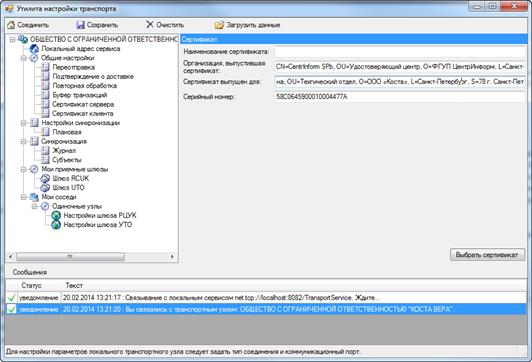Open the Субъекты tree item
The width and height of the screenshot is (532, 362).
click(67, 160)
